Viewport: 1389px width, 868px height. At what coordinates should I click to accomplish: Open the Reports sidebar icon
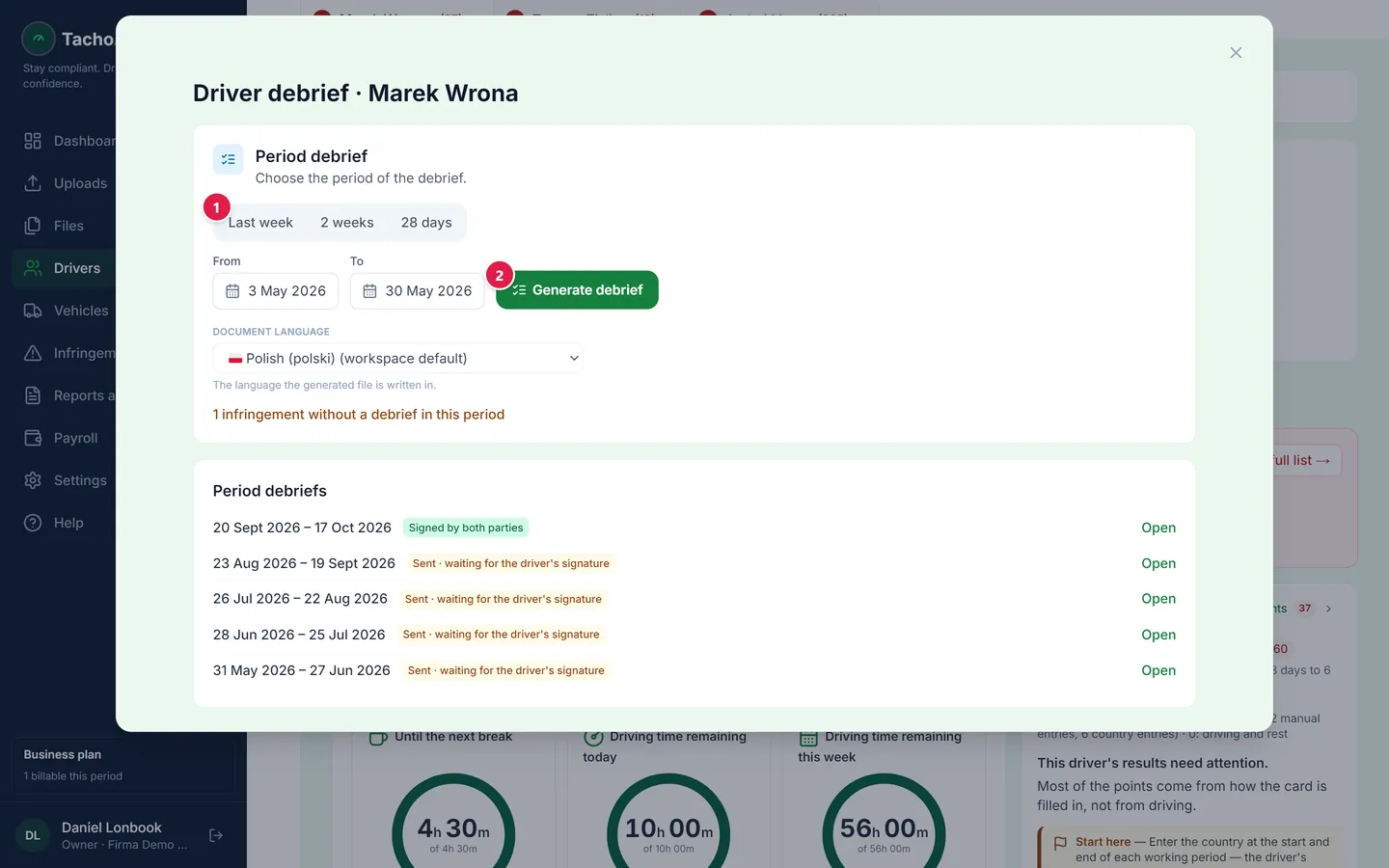(x=33, y=395)
